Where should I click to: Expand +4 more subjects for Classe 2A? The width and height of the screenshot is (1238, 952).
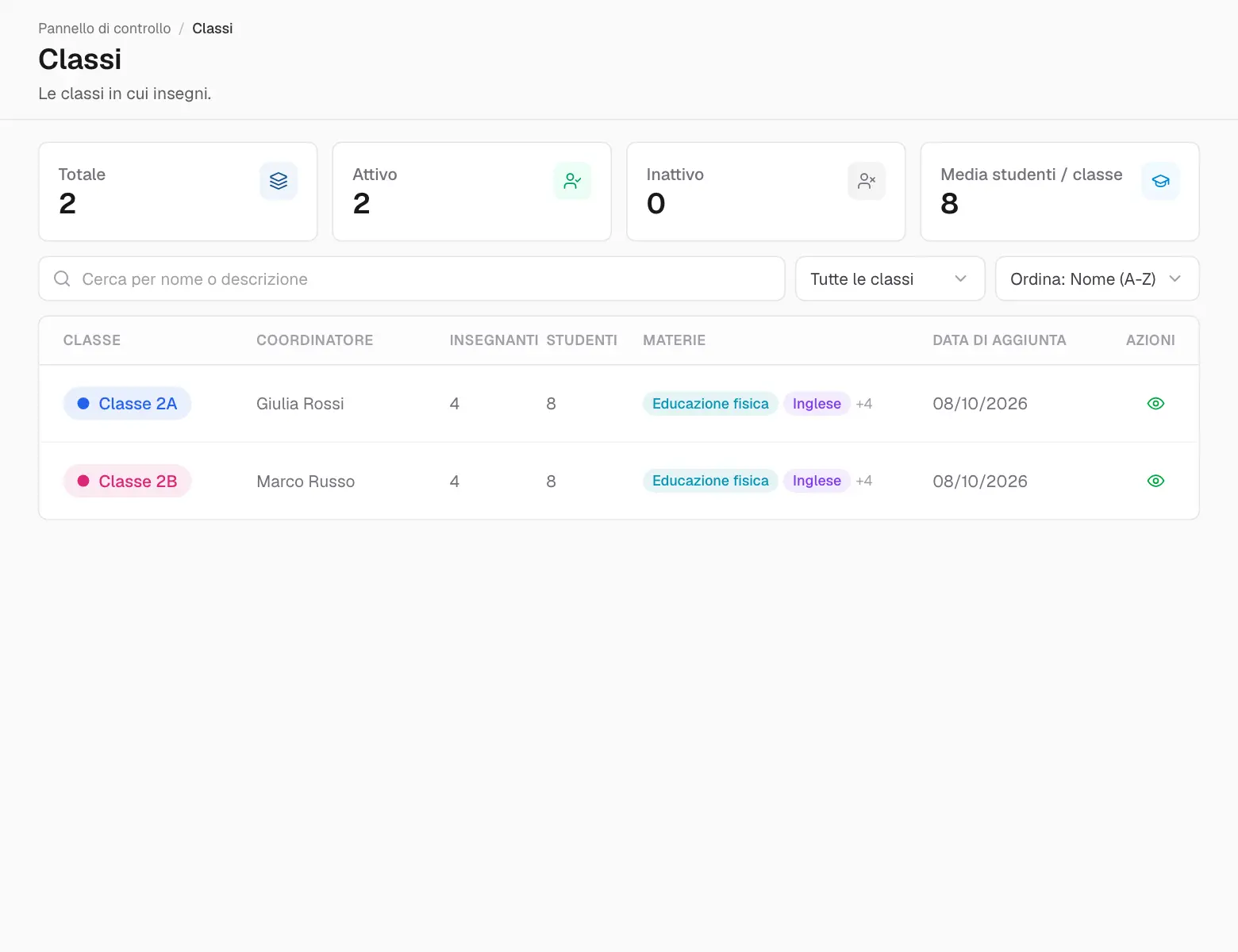864,404
